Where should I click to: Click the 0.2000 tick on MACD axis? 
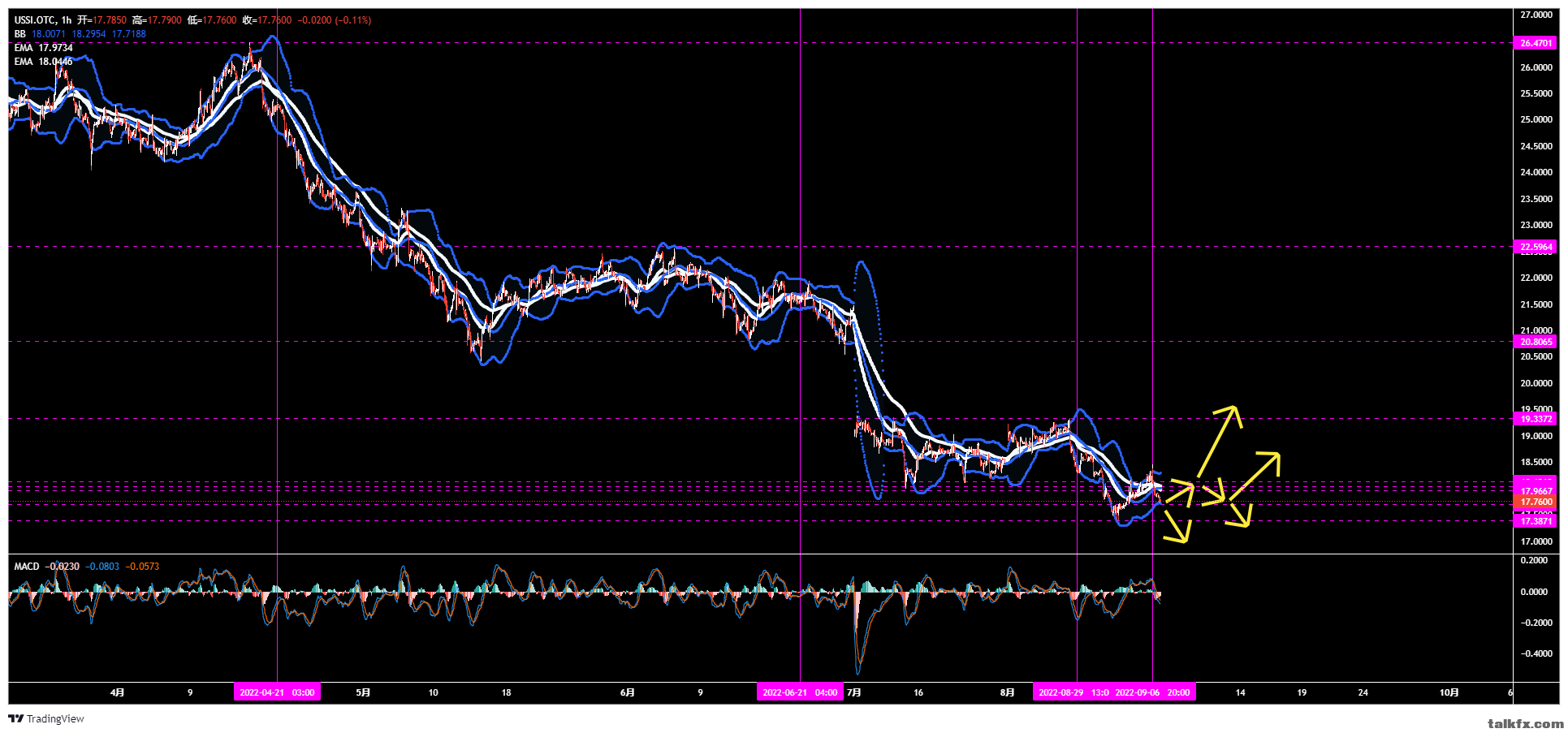tap(1534, 560)
